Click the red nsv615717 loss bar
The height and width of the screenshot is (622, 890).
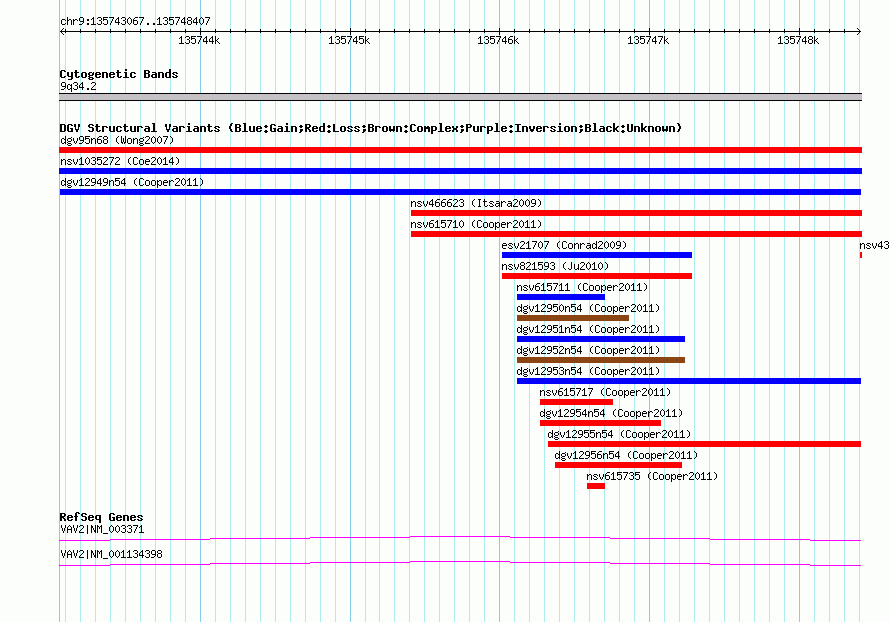(576, 402)
